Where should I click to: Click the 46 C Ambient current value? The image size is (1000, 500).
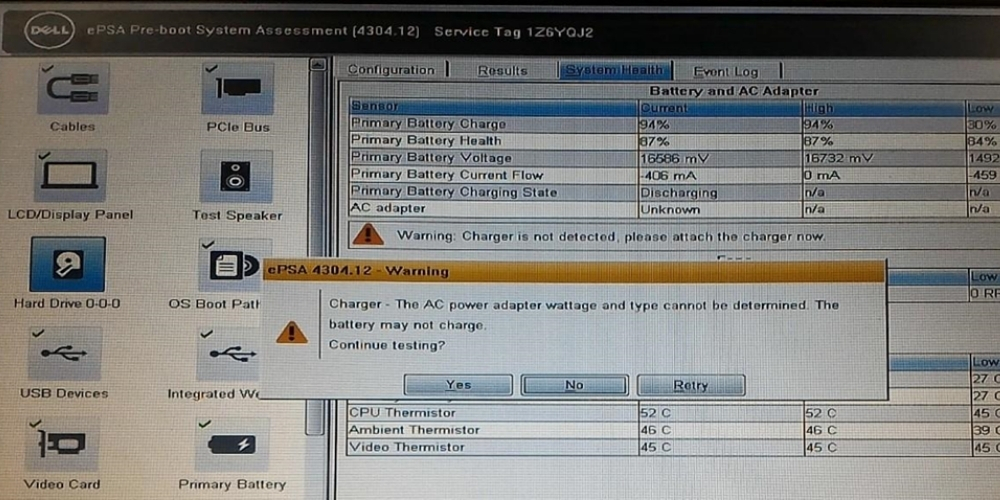click(x=655, y=430)
